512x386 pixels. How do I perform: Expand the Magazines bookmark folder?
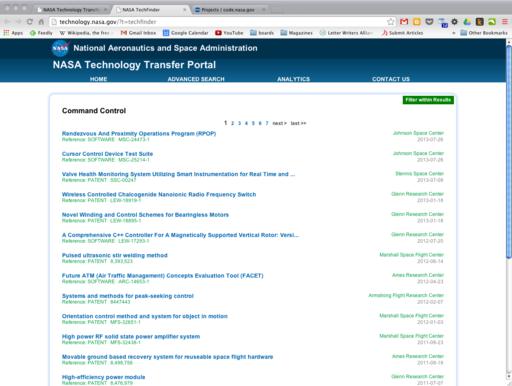coord(296,33)
